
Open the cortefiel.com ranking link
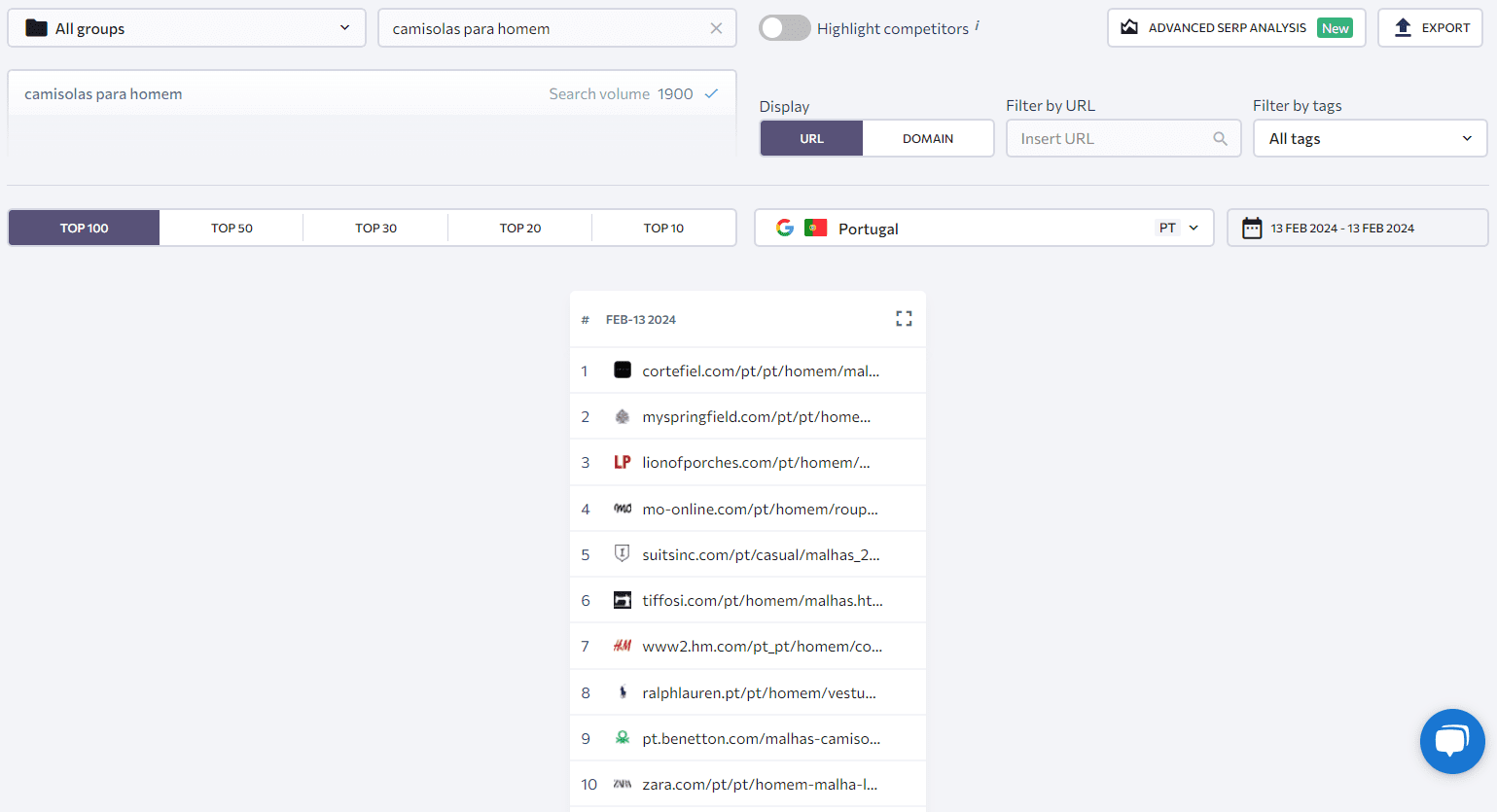pyautogui.click(x=759, y=371)
